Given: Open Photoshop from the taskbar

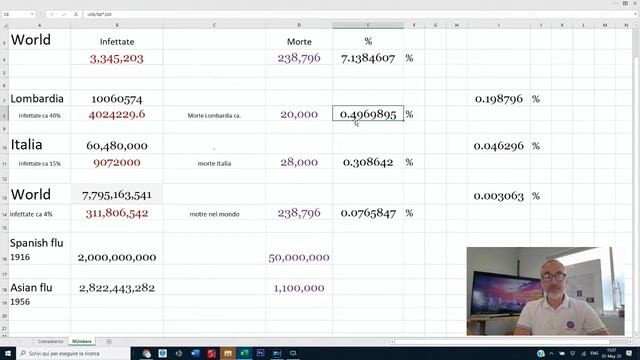Looking at the screenshot, I should point(260,353).
